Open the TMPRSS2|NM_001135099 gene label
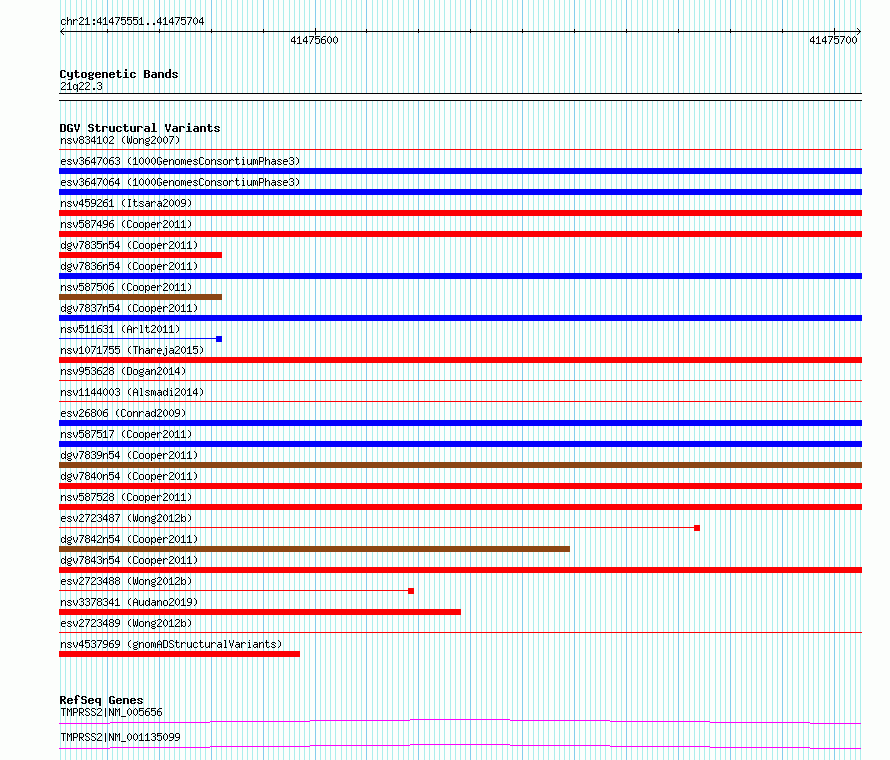Image resolution: width=890 pixels, height=760 pixels. (120, 737)
